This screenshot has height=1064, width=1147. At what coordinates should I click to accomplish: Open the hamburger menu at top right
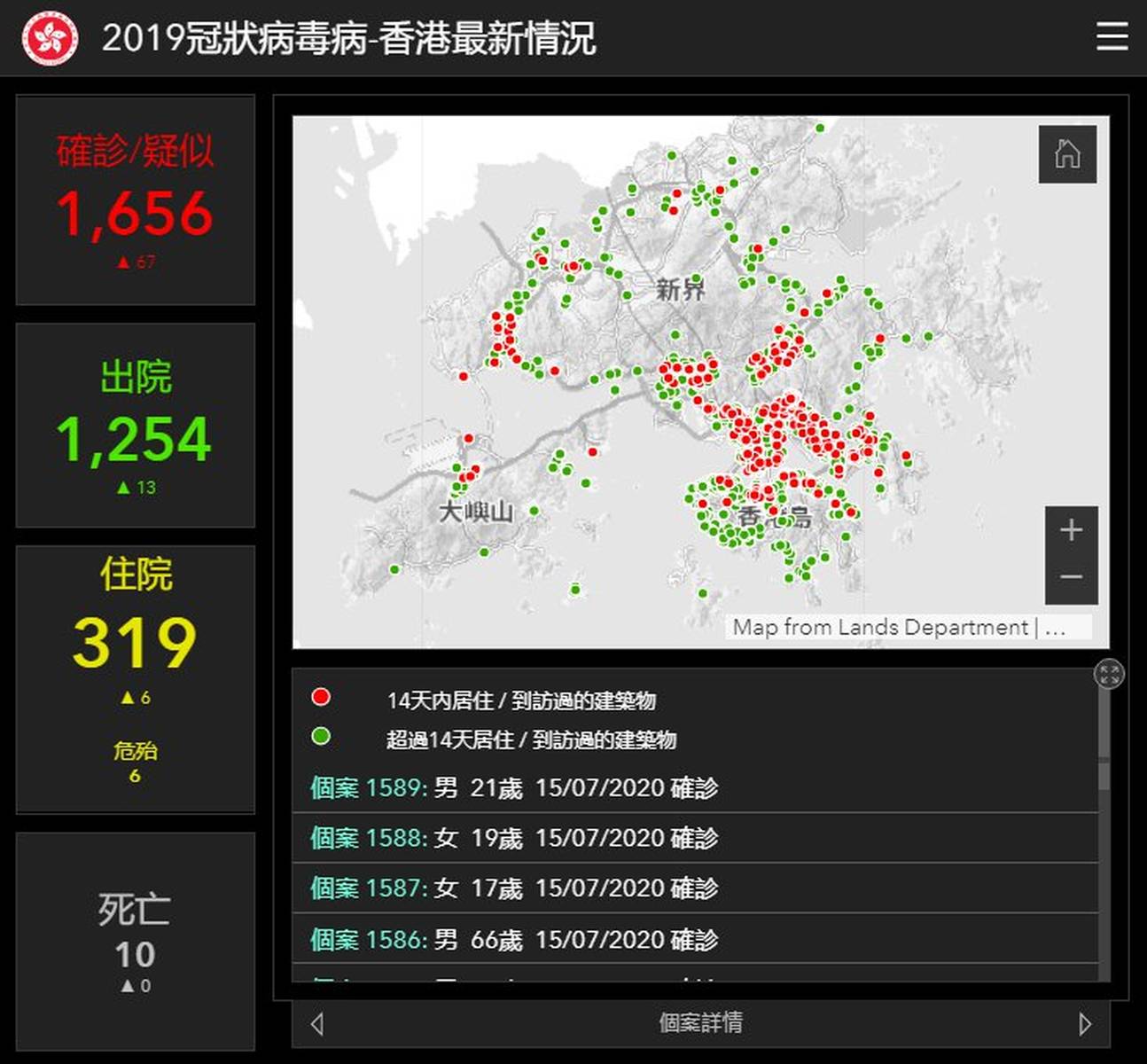tap(1112, 38)
